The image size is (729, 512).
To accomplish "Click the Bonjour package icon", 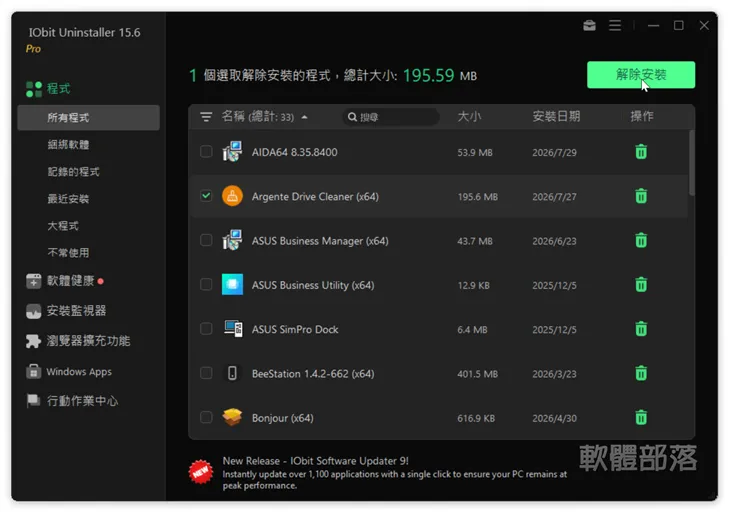I will [232, 417].
